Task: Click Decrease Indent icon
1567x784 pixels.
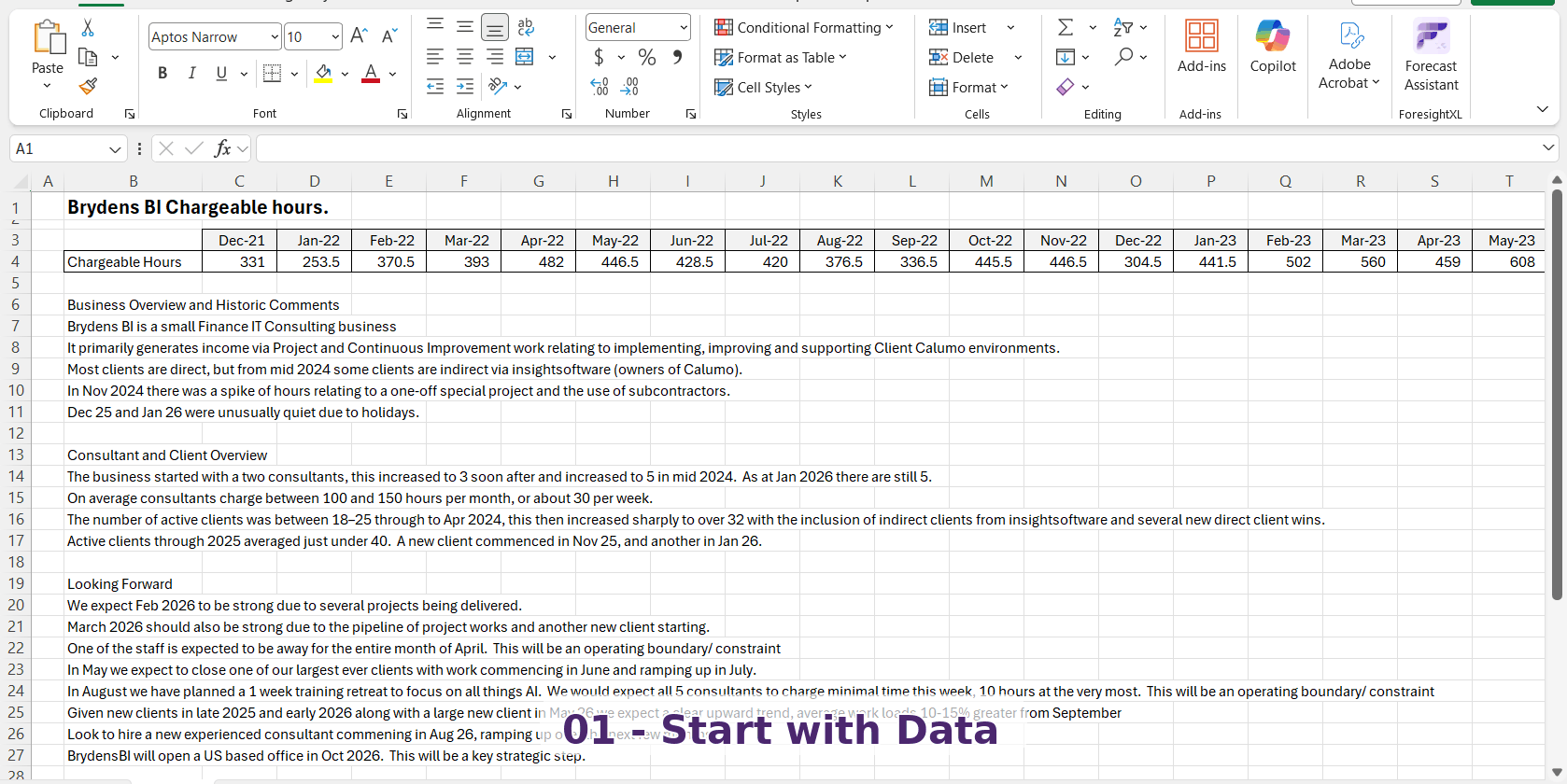Action: (x=435, y=87)
